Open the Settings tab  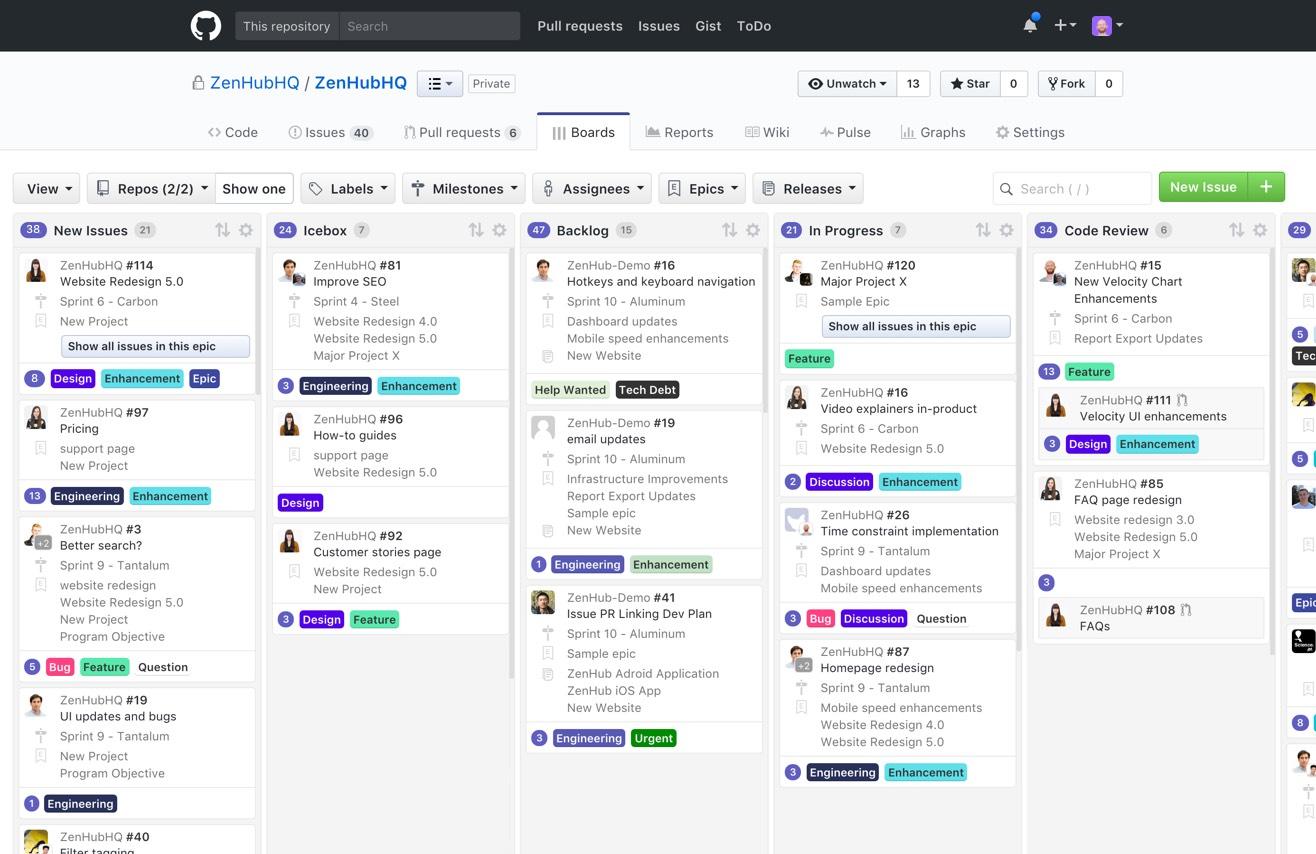coord(1030,132)
